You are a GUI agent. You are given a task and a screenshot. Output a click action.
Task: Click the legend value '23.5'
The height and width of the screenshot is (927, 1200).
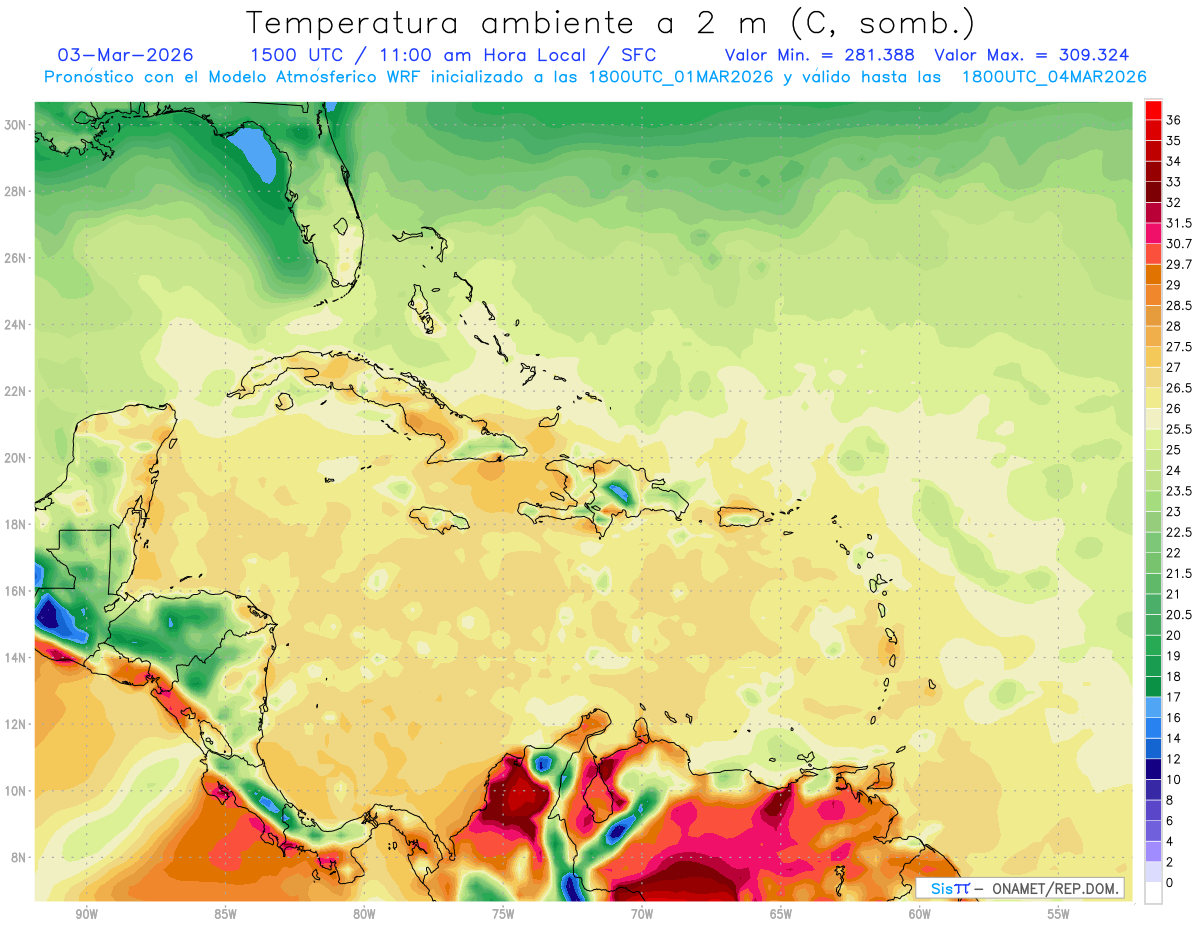[1179, 491]
